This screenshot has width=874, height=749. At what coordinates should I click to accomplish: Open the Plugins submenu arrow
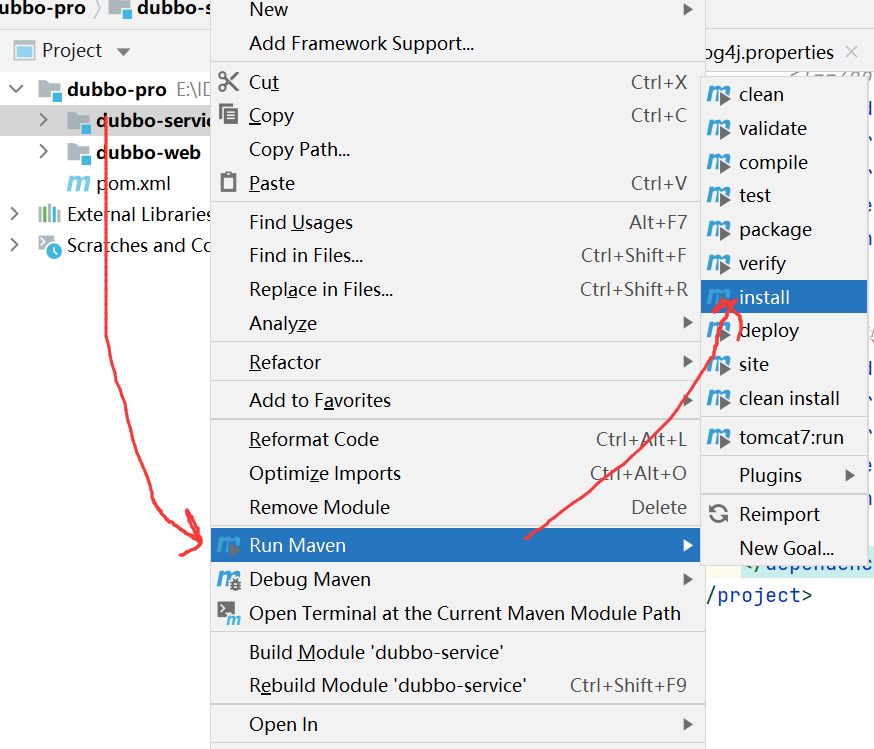point(849,475)
